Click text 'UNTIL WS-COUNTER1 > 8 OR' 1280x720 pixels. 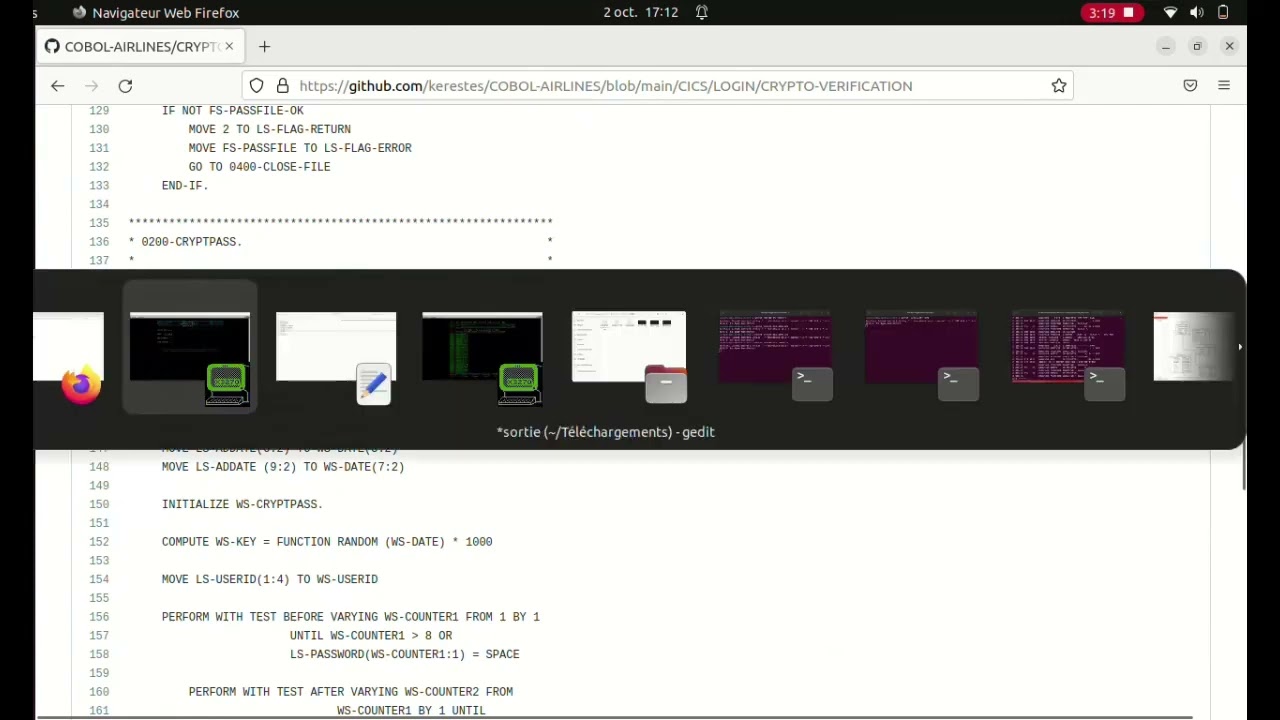pyautogui.click(x=371, y=636)
